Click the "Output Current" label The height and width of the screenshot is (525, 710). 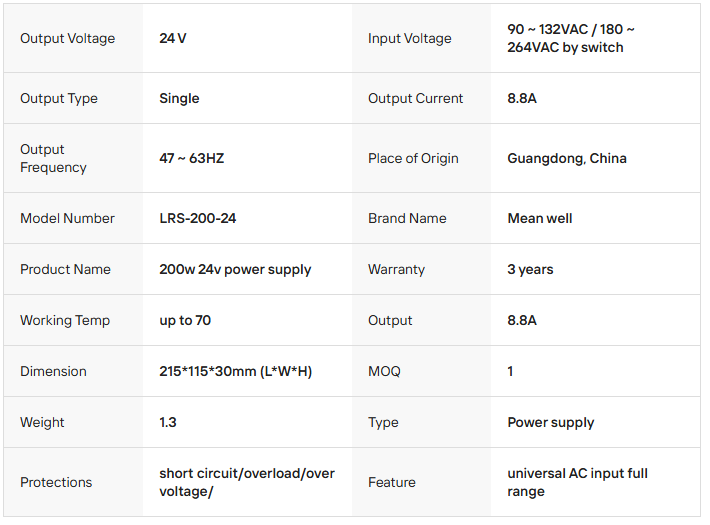pyautogui.click(x=415, y=99)
